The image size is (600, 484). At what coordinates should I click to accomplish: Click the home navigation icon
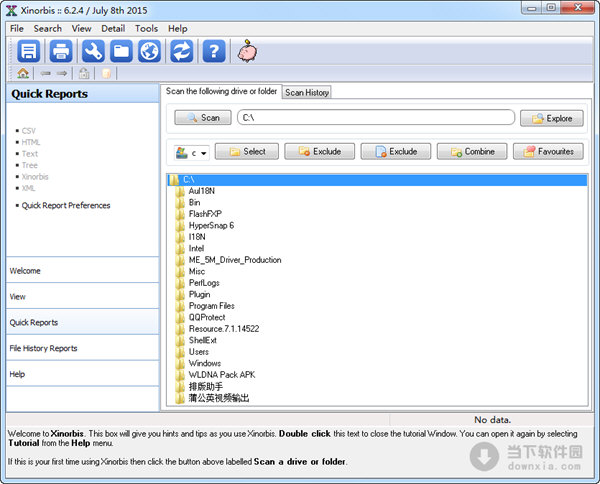tap(23, 73)
